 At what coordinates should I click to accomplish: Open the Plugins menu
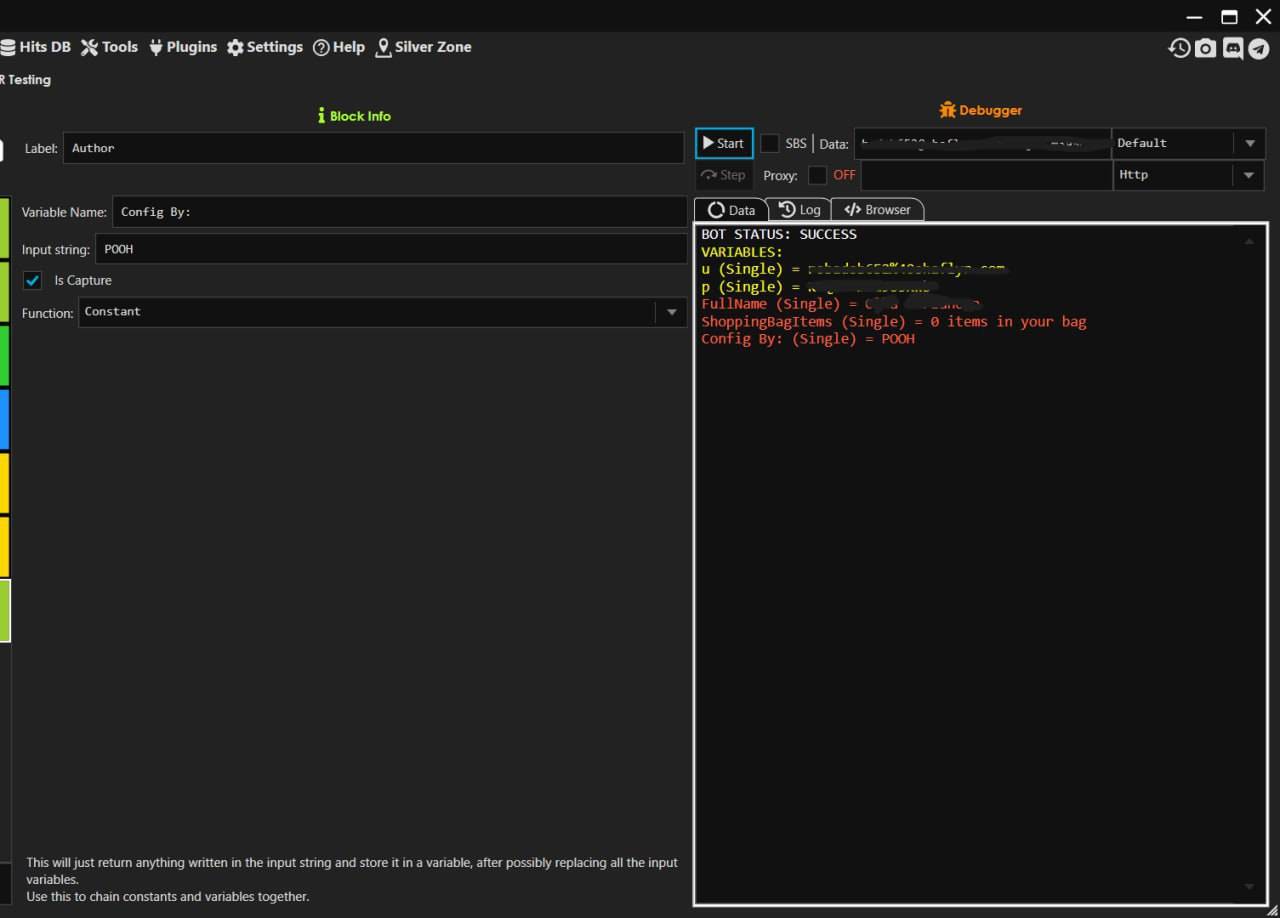pyautogui.click(x=183, y=47)
